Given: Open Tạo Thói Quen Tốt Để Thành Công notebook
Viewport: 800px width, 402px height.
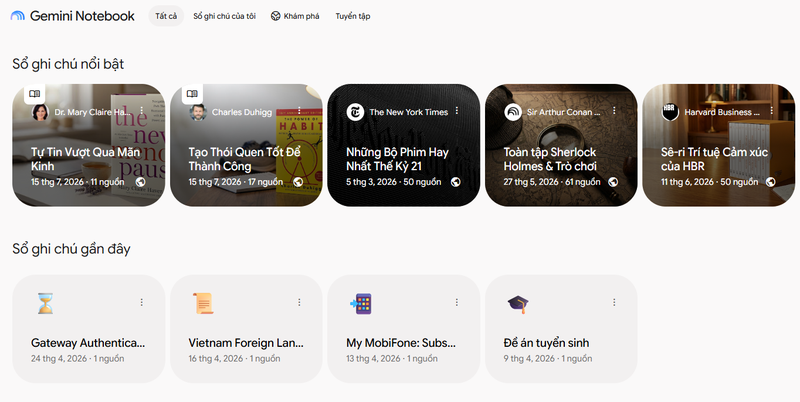Looking at the screenshot, I should (246, 145).
